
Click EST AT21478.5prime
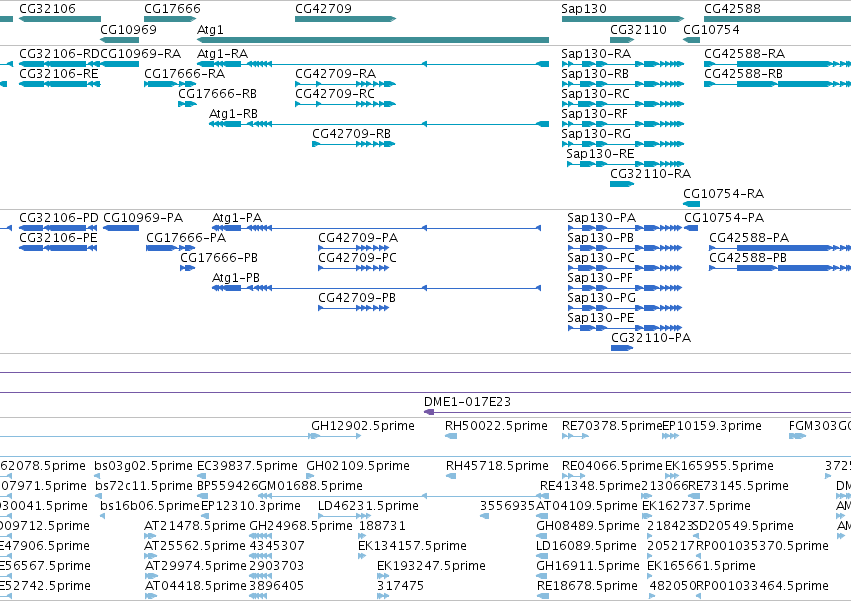(x=150, y=536)
